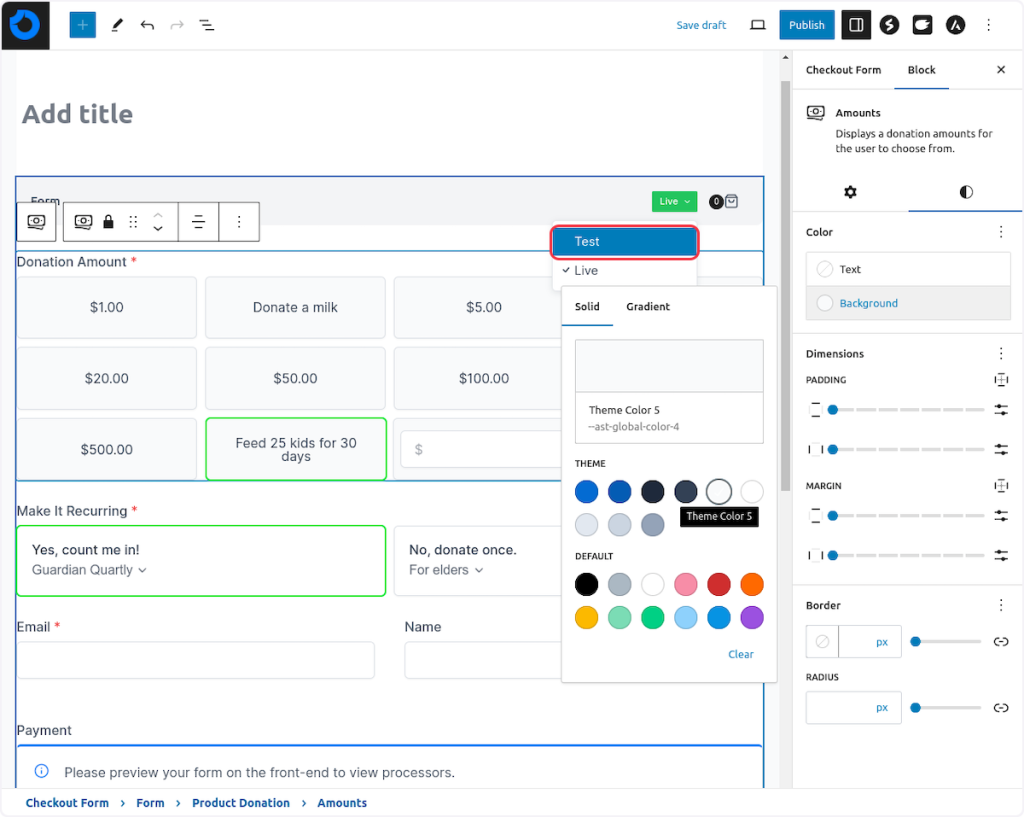Open the preview device icon
The image size is (1024, 817).
pyautogui.click(x=757, y=25)
